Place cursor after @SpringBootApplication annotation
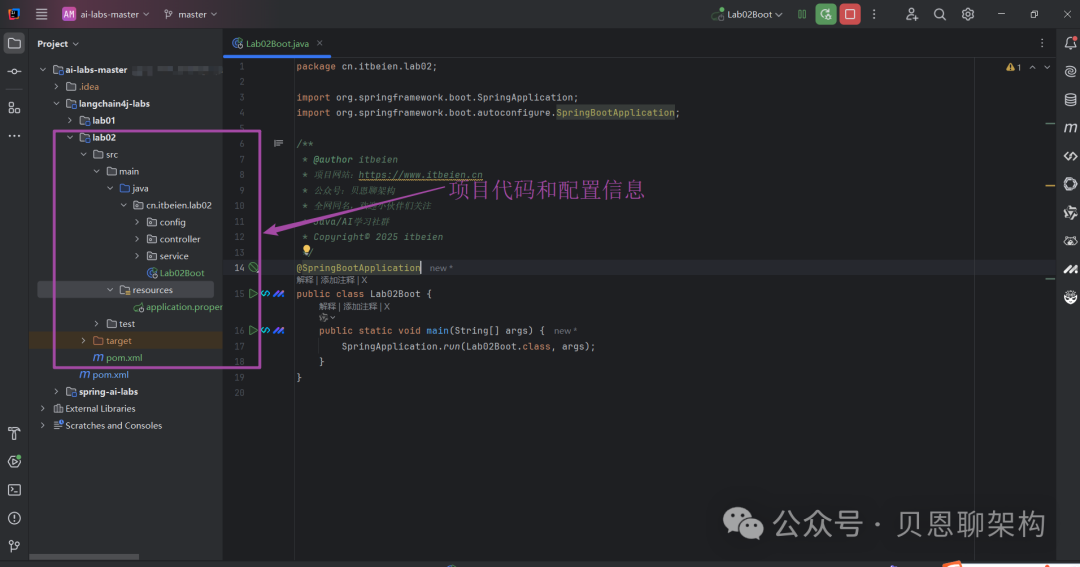The image size is (1080, 567). point(421,268)
